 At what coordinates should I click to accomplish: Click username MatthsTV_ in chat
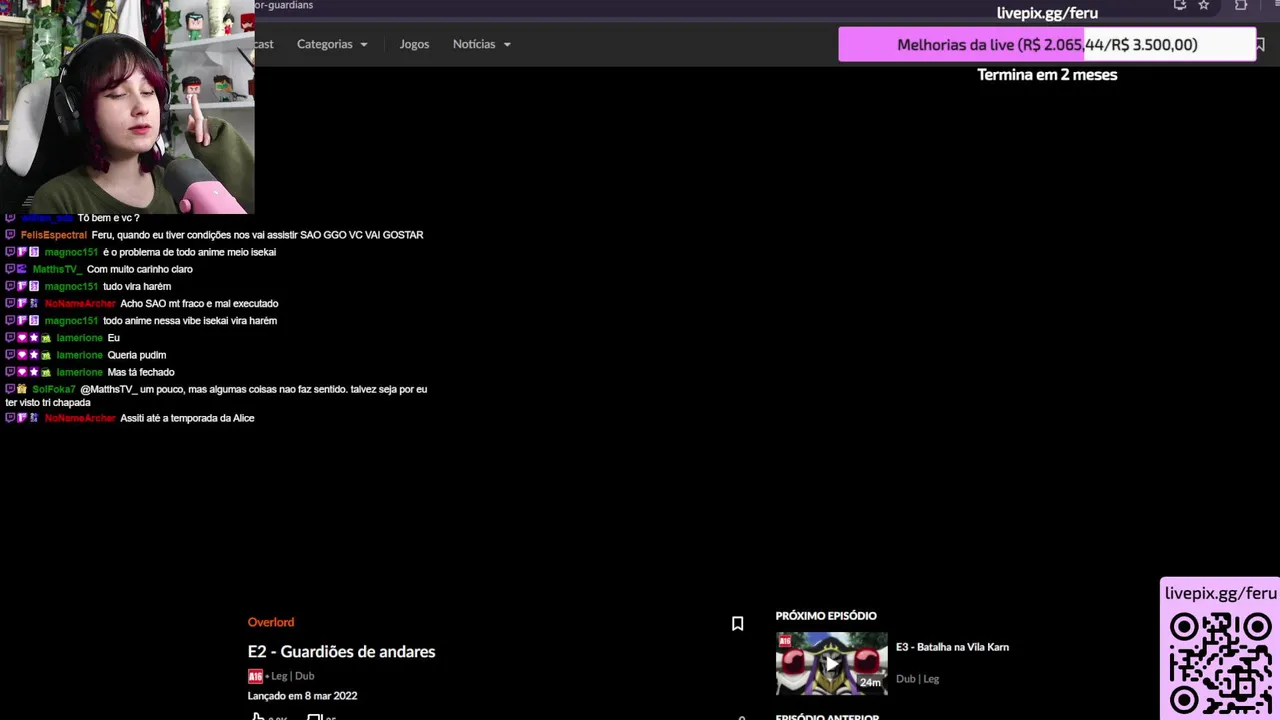click(57, 269)
